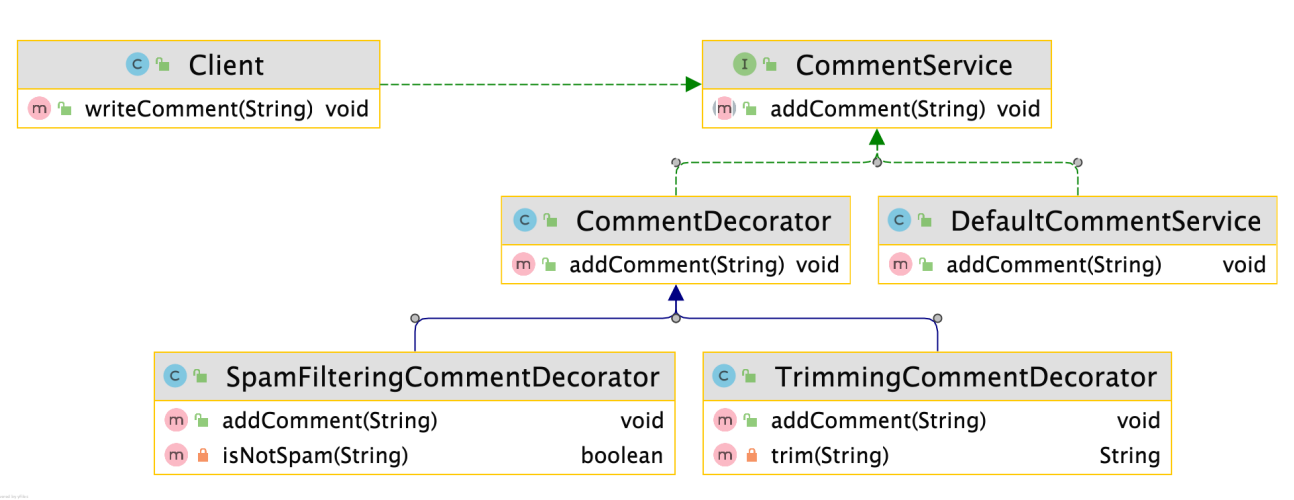This screenshot has height=500, width=1294.
Task: Click method icon in DefaultCommentService row
Action: click(900, 264)
